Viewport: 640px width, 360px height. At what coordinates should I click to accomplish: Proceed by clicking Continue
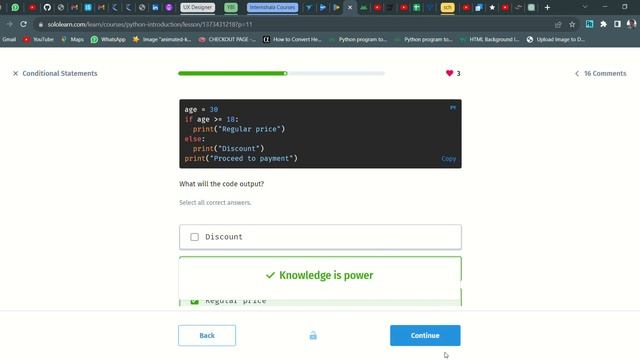click(x=425, y=336)
